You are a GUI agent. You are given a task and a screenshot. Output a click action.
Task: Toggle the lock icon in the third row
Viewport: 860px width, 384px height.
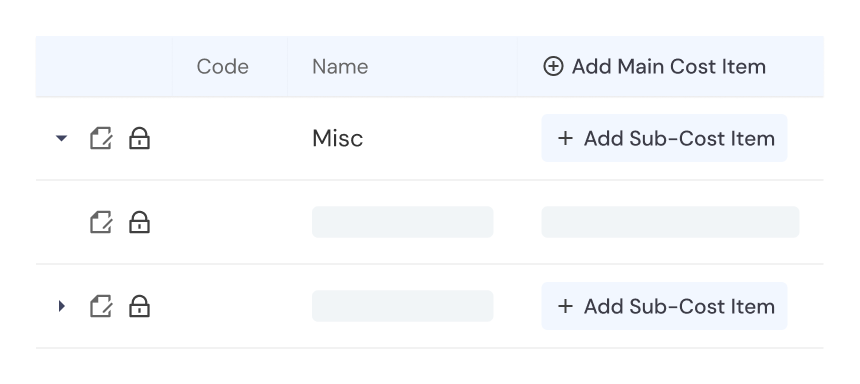pos(139,306)
